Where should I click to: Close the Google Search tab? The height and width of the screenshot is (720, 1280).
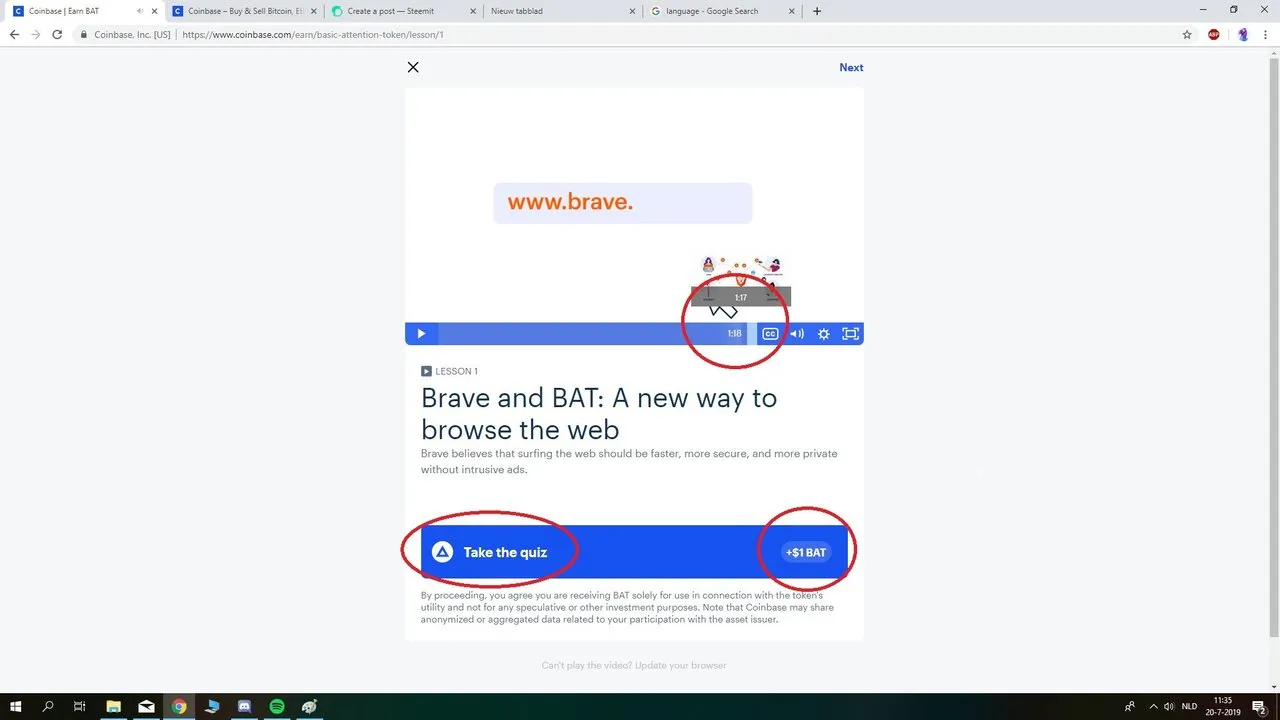[x=792, y=11]
